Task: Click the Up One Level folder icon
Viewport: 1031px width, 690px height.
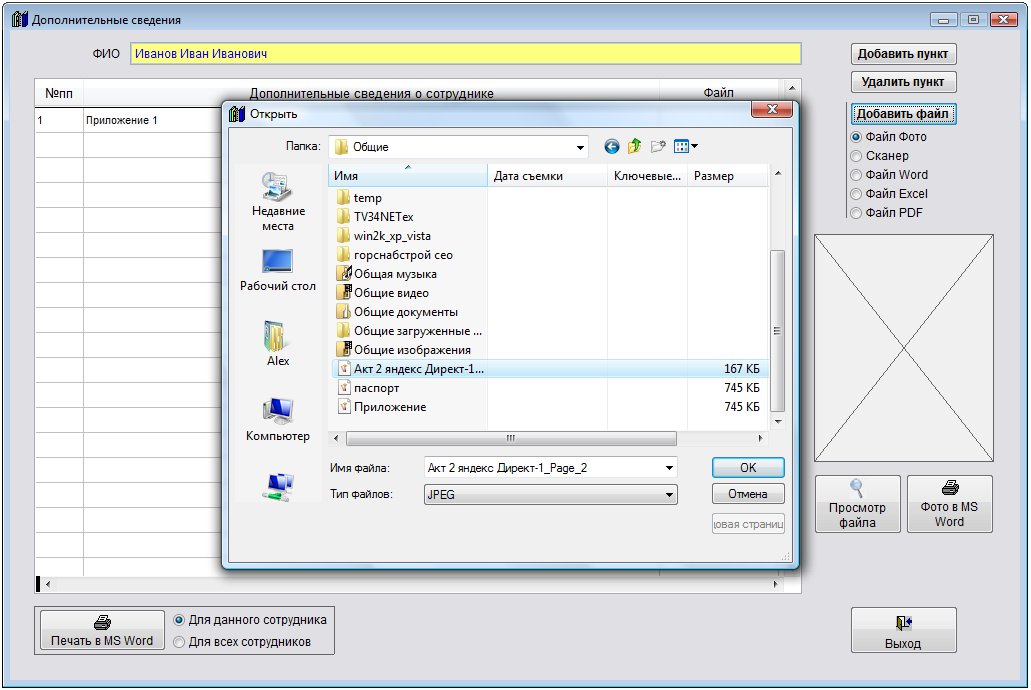Action: (x=634, y=147)
